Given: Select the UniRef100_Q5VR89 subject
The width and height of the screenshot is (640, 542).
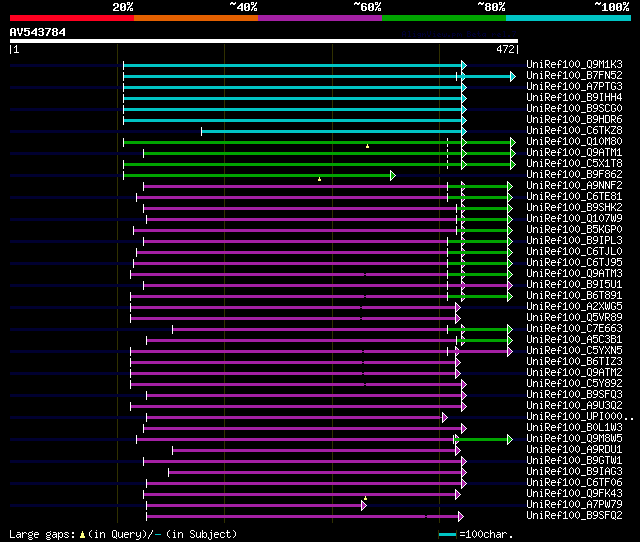Looking at the screenshot, I should pyautogui.click(x=574, y=318).
